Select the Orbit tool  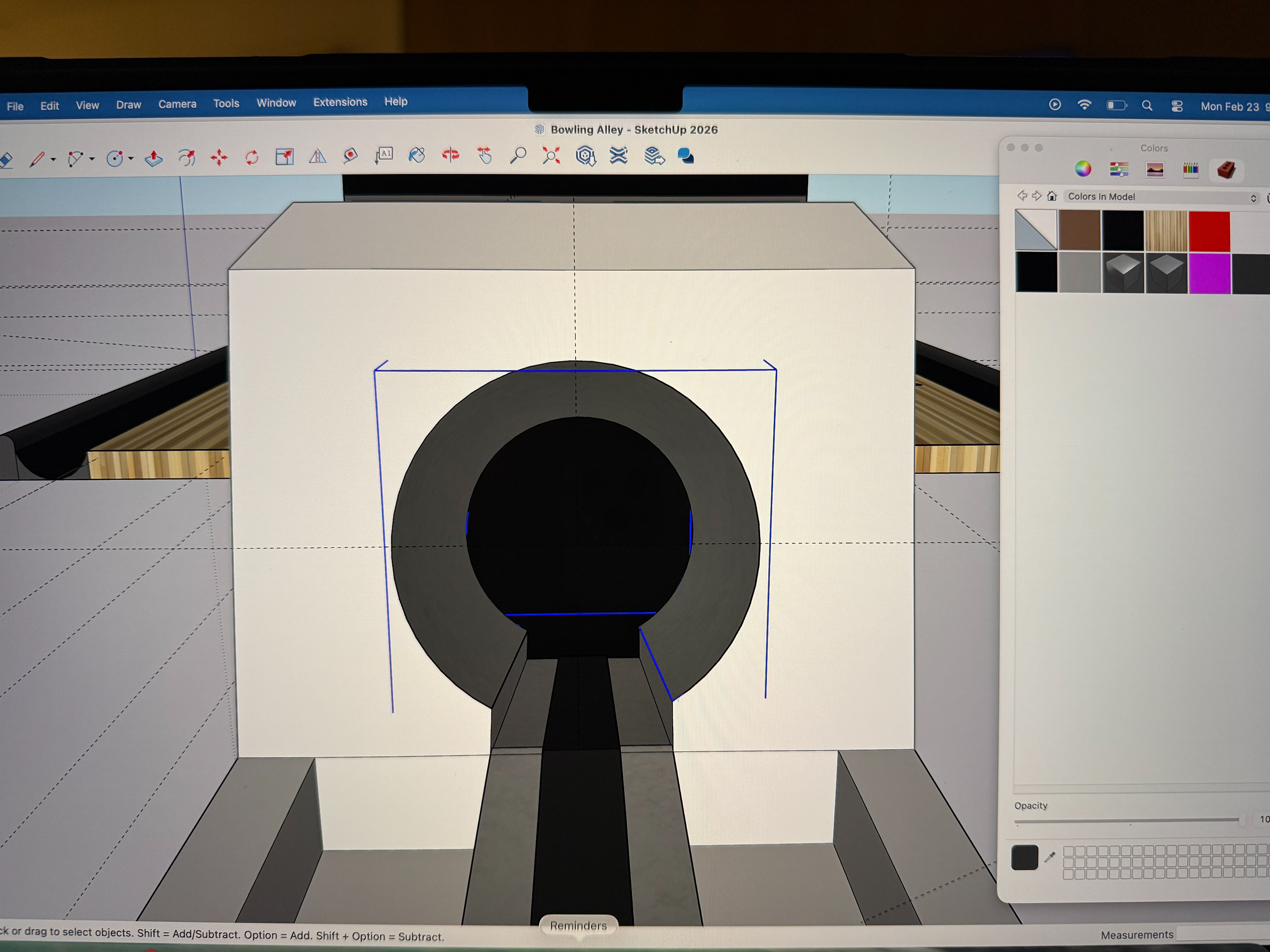(x=451, y=155)
